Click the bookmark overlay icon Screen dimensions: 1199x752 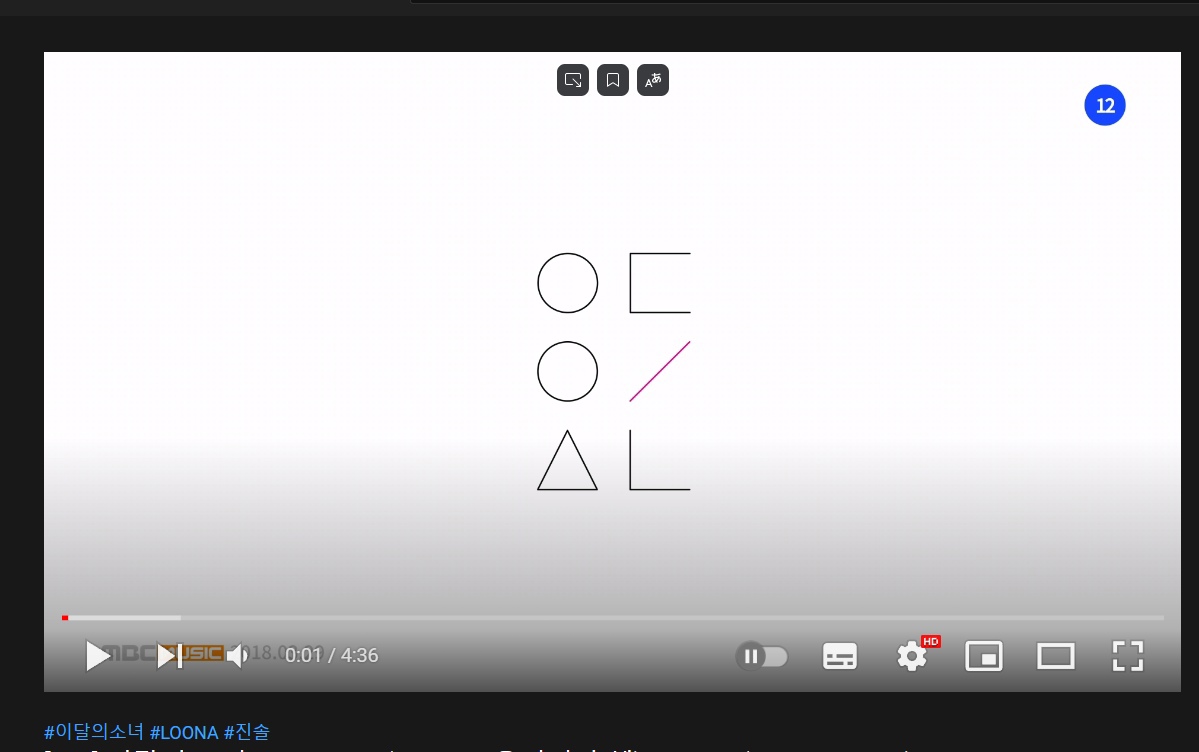[x=612, y=80]
